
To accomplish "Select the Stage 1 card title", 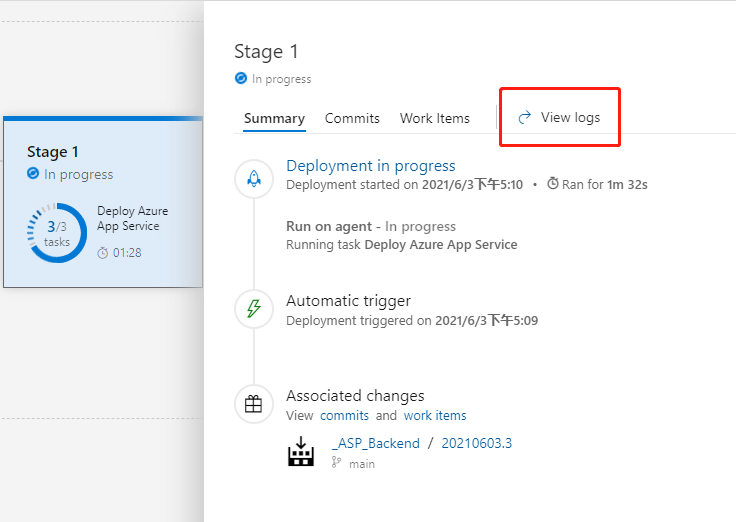I will pyautogui.click(x=53, y=152).
